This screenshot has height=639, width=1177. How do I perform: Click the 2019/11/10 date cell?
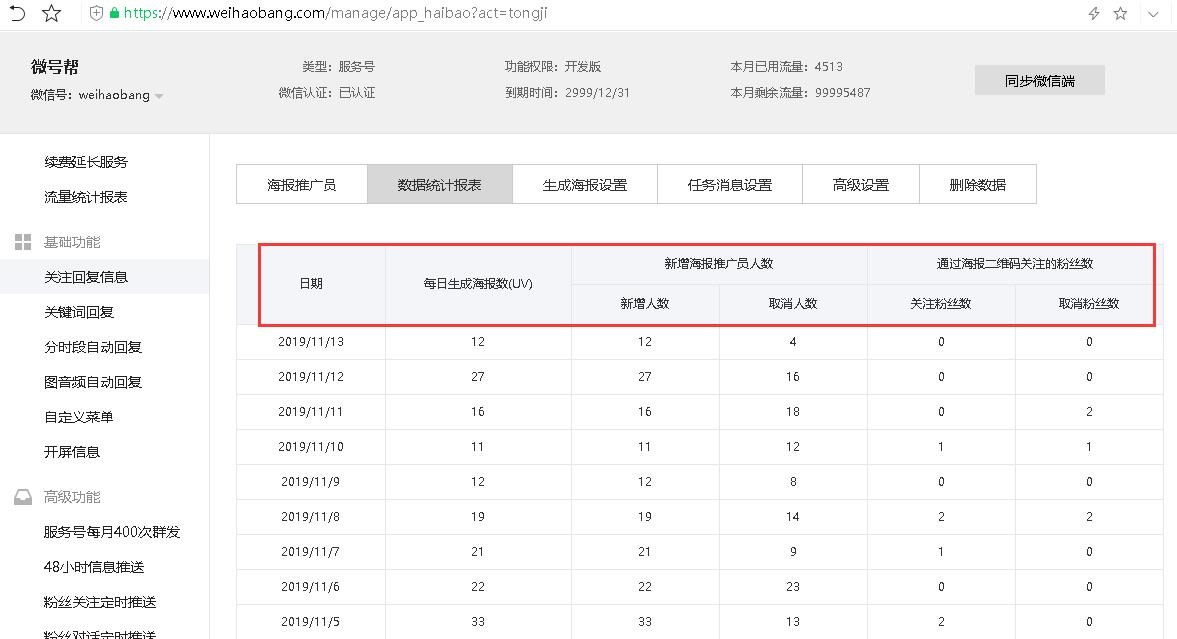(311, 447)
